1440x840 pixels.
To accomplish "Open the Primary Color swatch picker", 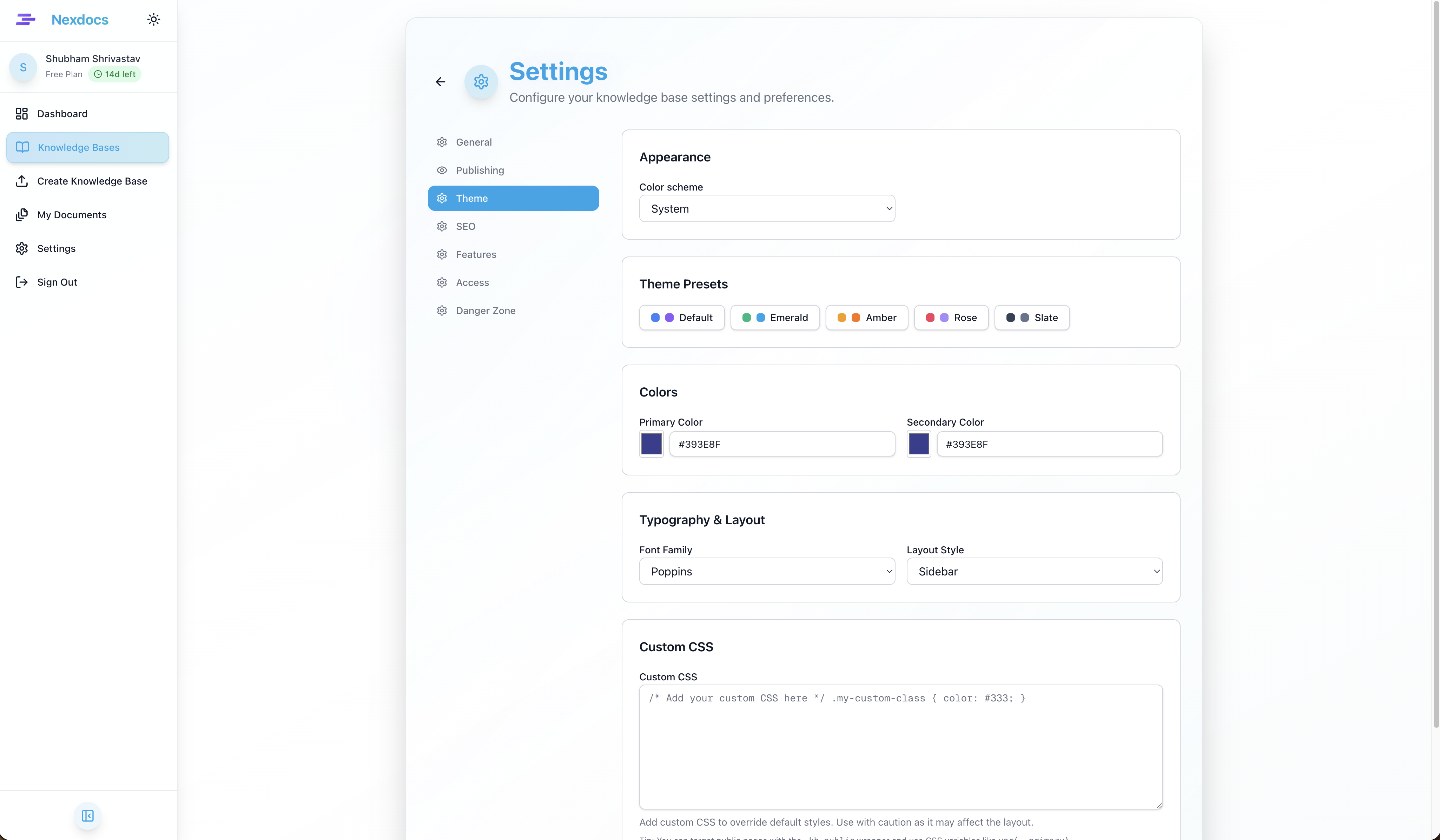I will point(651,444).
